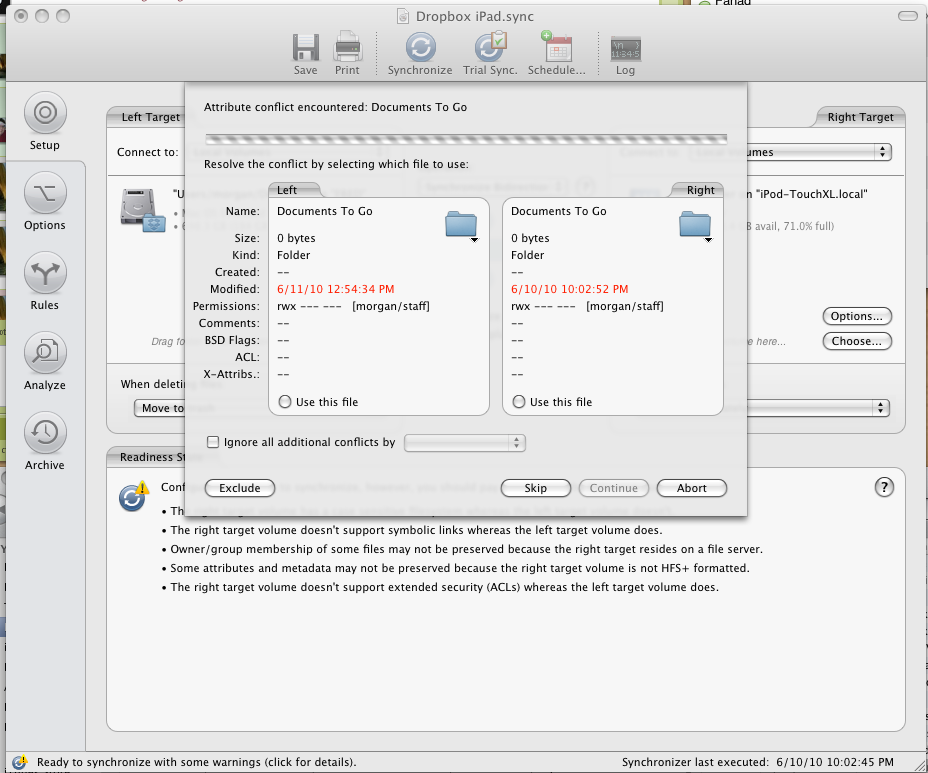Click the symbolic links warning line
The width and height of the screenshot is (928, 773).
417,530
